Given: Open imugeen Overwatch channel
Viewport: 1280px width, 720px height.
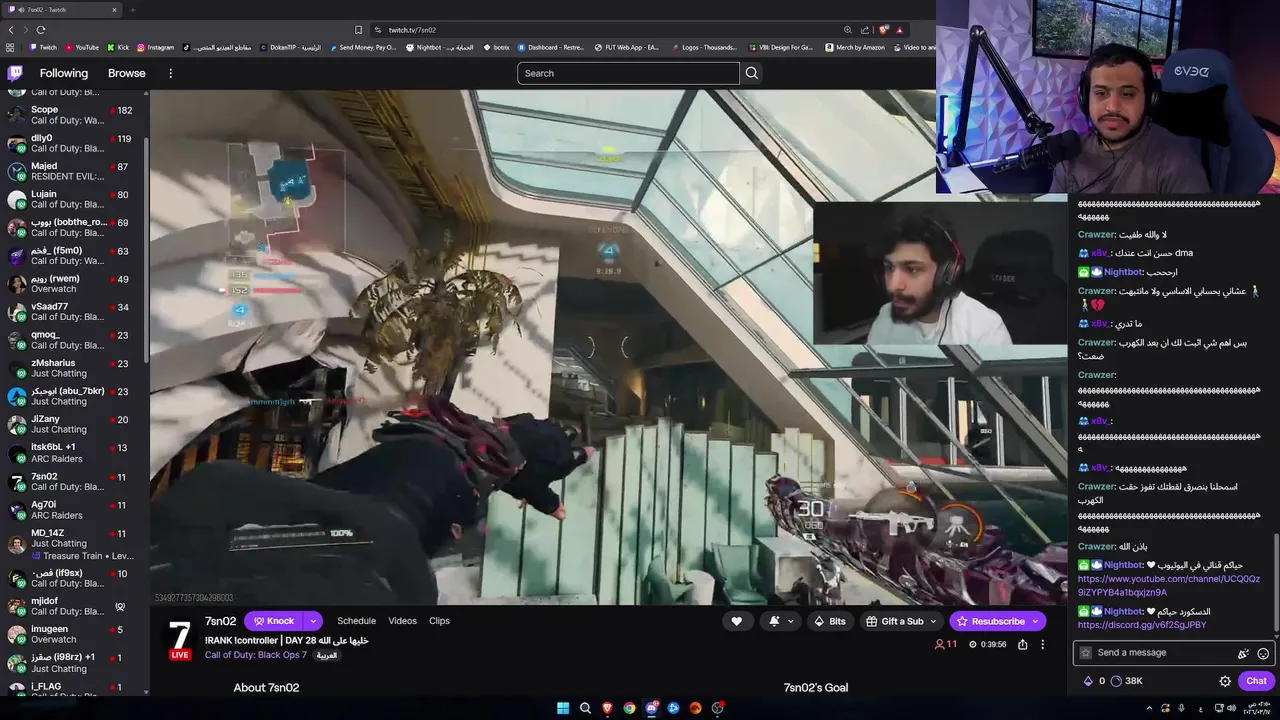Looking at the screenshot, I should [x=75, y=634].
